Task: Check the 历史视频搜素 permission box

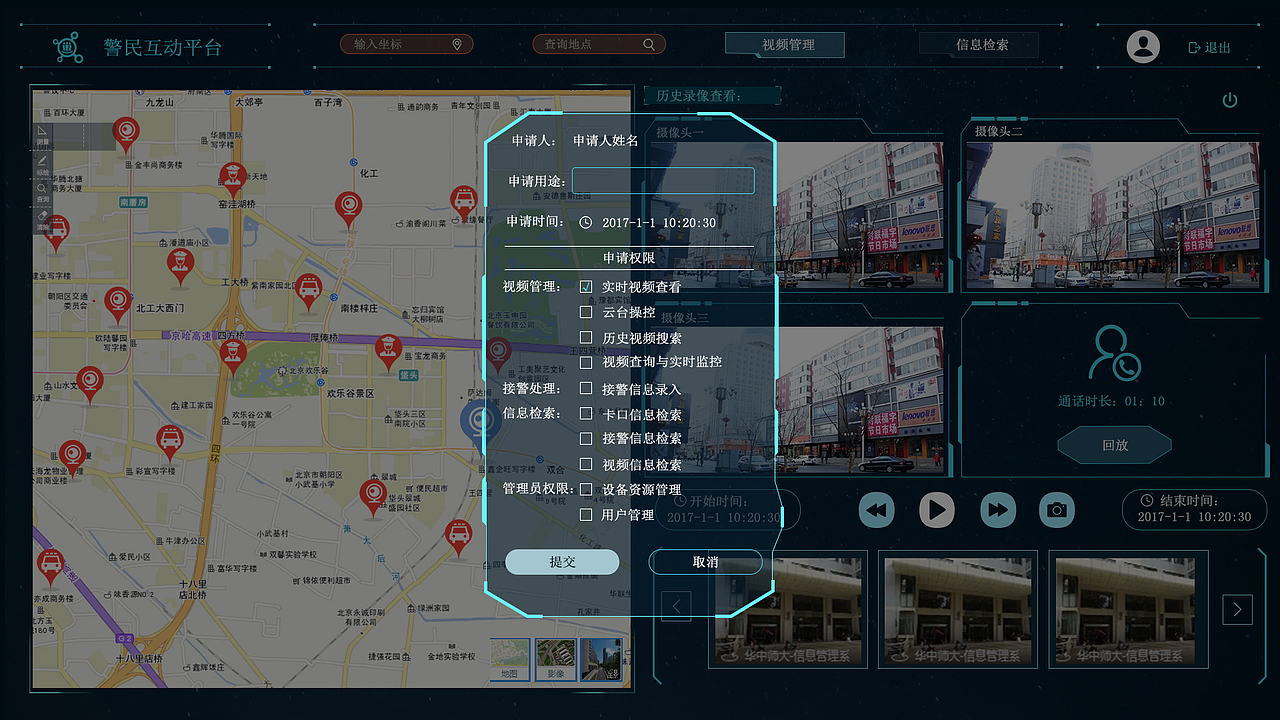Action: tap(586, 337)
